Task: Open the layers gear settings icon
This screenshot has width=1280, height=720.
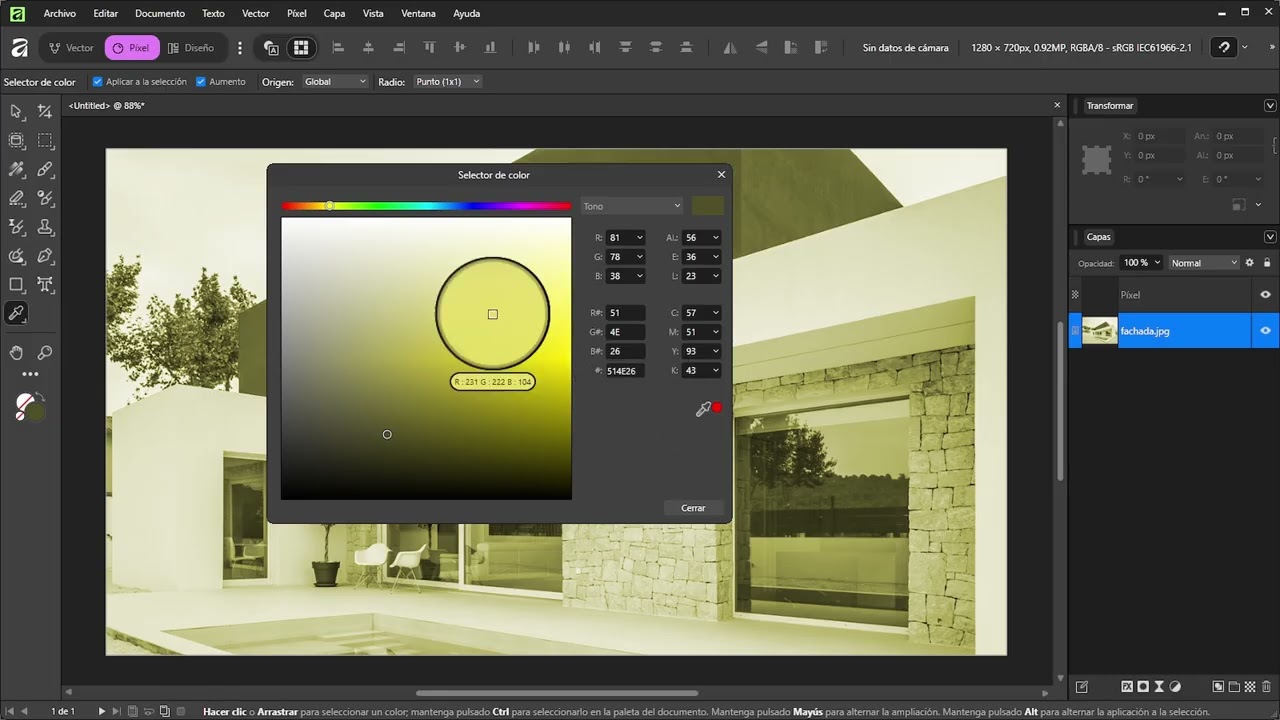Action: click(x=1249, y=263)
